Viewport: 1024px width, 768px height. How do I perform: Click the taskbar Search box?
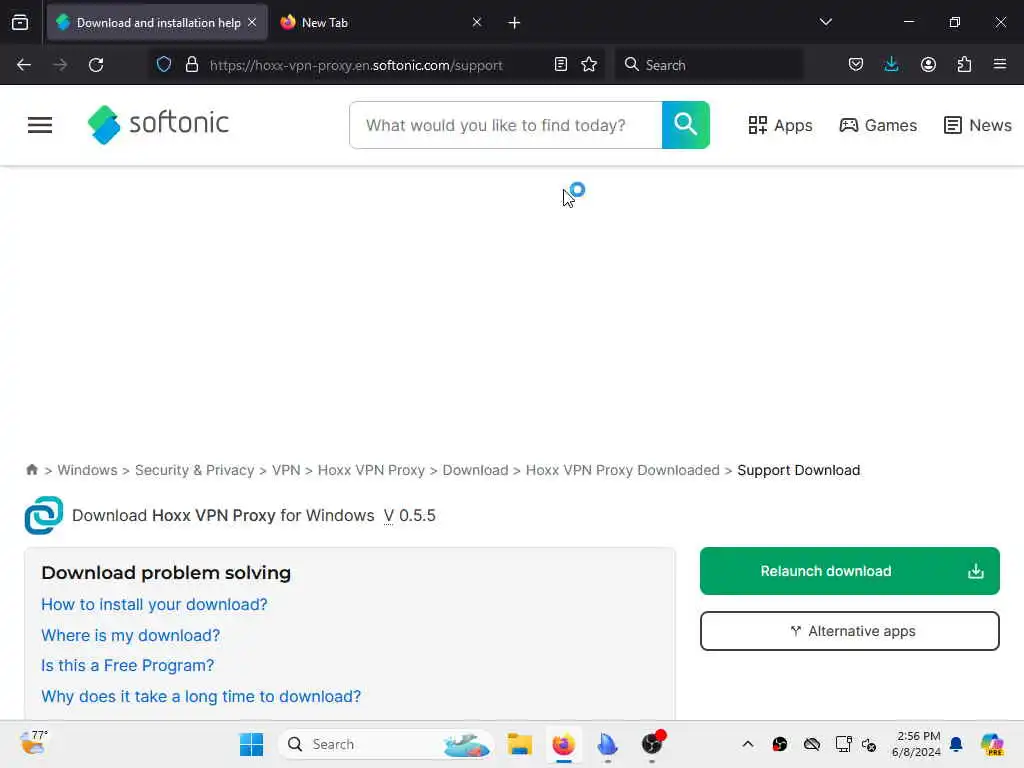pyautogui.click(x=387, y=744)
